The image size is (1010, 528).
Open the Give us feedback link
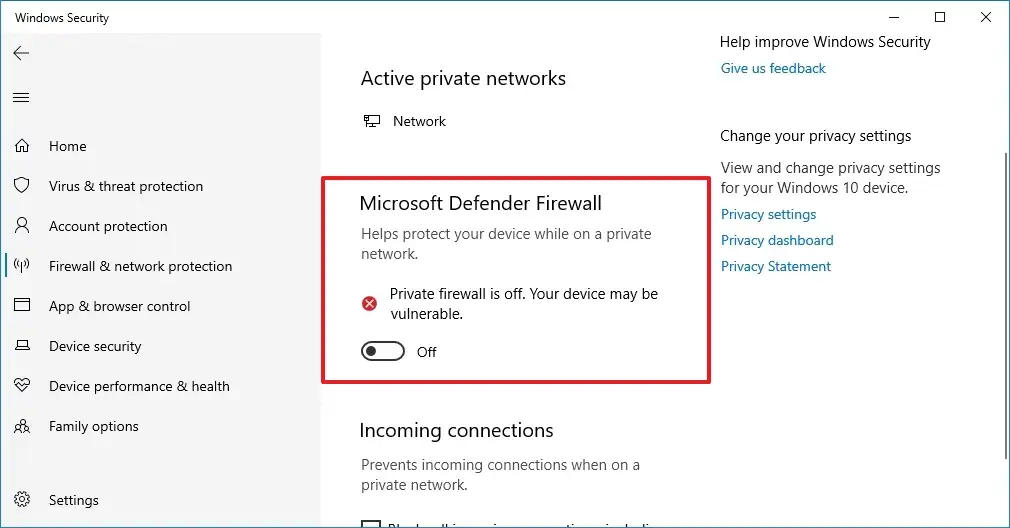[773, 68]
